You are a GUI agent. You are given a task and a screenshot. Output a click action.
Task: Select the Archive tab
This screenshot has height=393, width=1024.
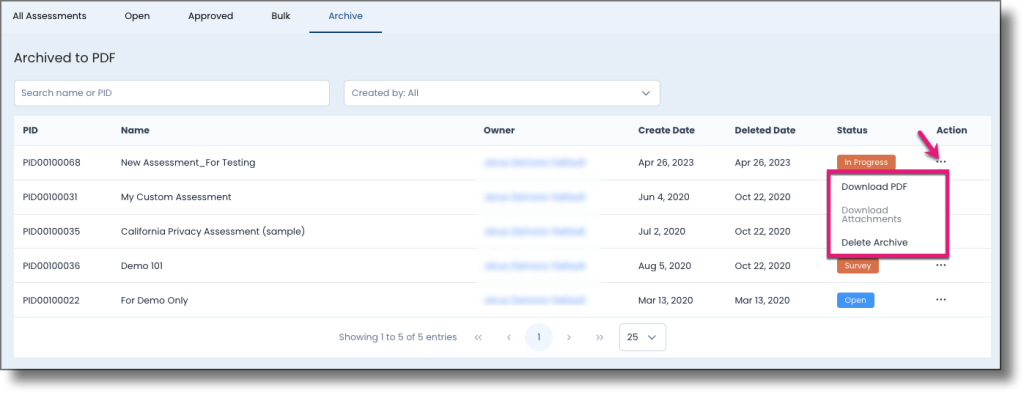[345, 16]
